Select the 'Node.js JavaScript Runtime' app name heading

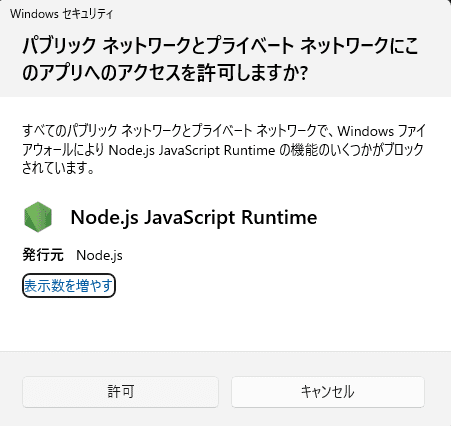click(194, 217)
